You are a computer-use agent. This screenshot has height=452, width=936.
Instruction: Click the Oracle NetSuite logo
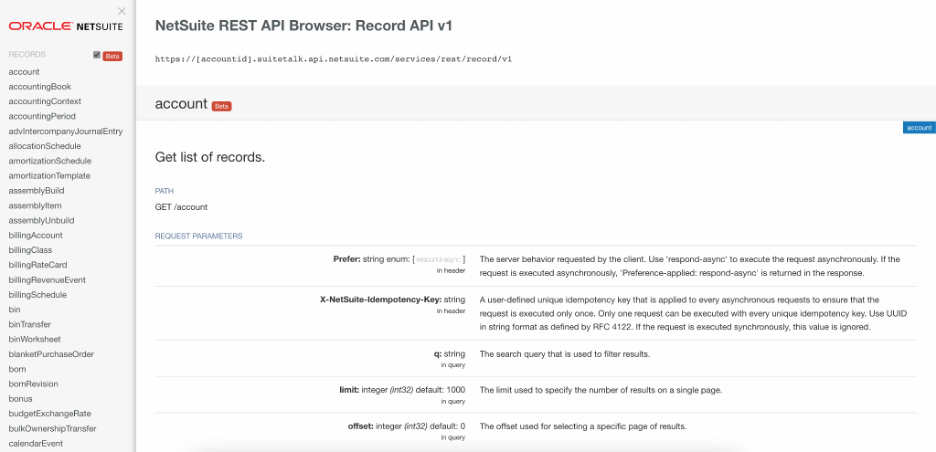(x=66, y=26)
